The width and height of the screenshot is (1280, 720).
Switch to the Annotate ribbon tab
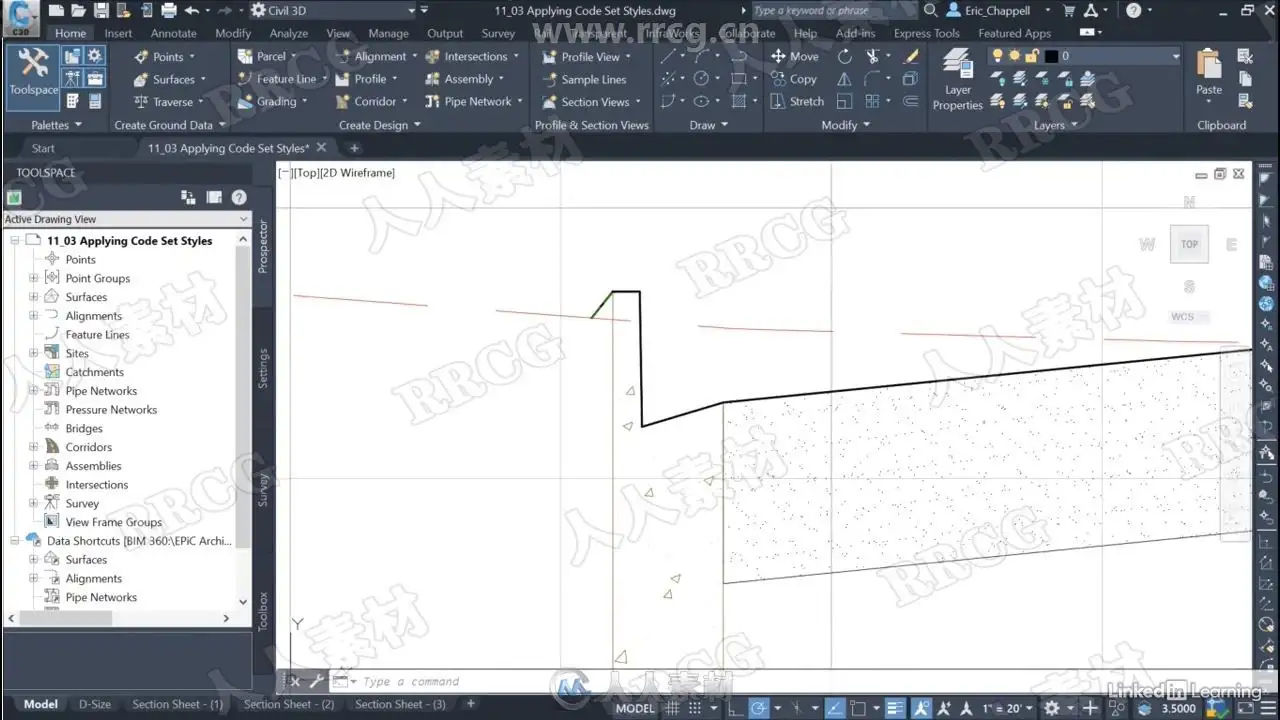[174, 33]
